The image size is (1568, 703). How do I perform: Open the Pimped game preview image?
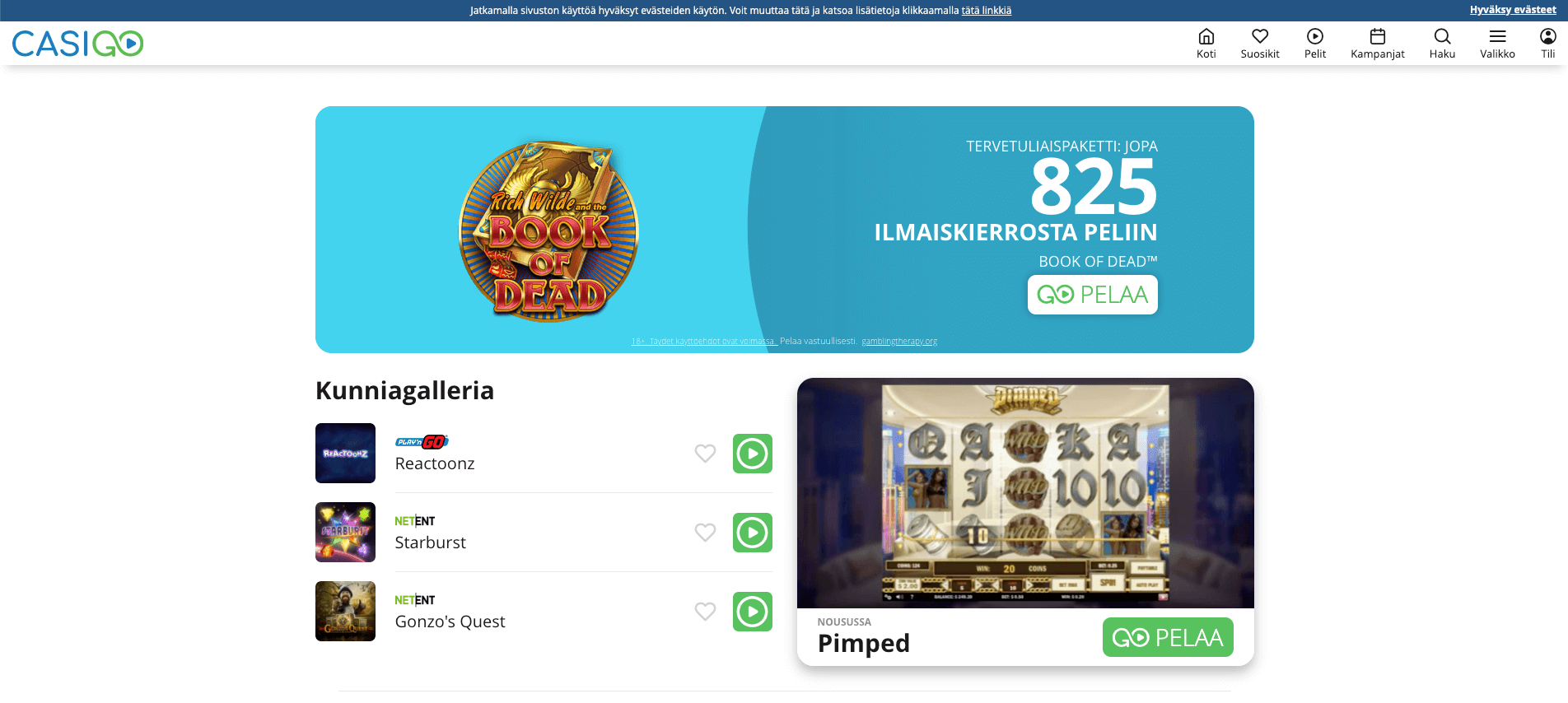1025,493
